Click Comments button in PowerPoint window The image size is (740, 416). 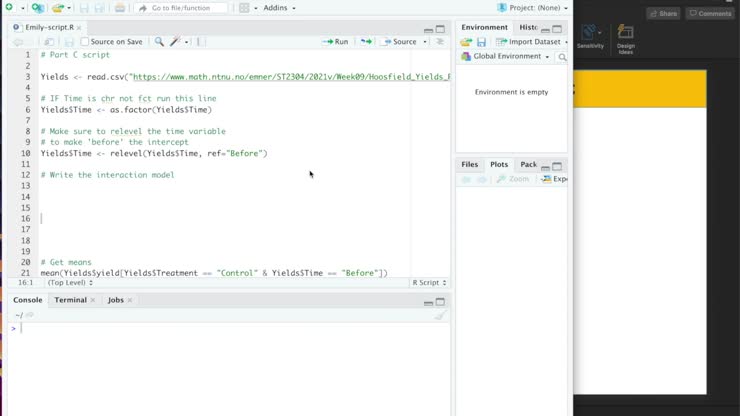[x=710, y=13]
